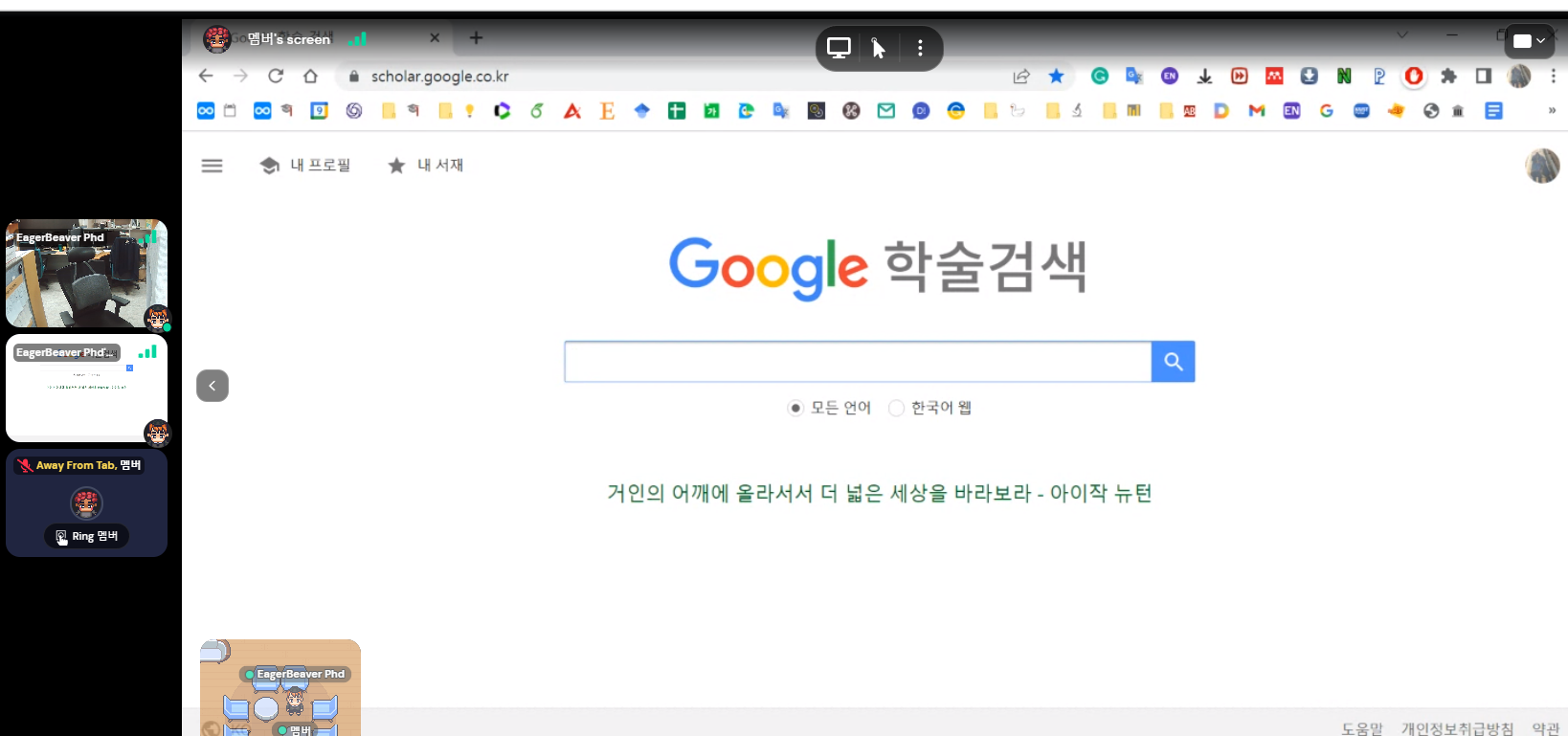Show more bookmarks with double chevron
The width and height of the screenshot is (1568, 736).
click(1552, 111)
